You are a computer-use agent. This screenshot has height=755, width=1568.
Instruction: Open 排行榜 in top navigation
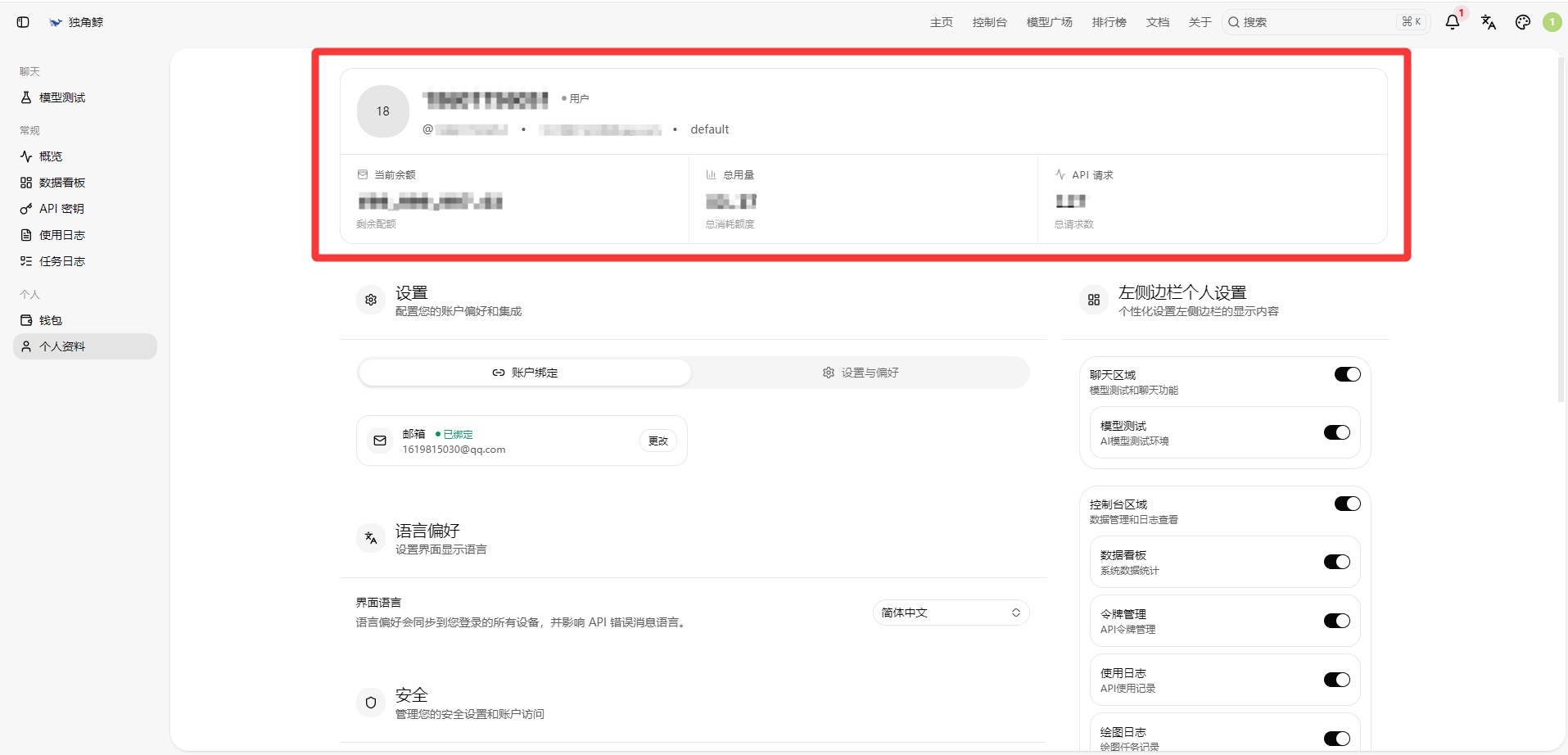click(x=1109, y=22)
